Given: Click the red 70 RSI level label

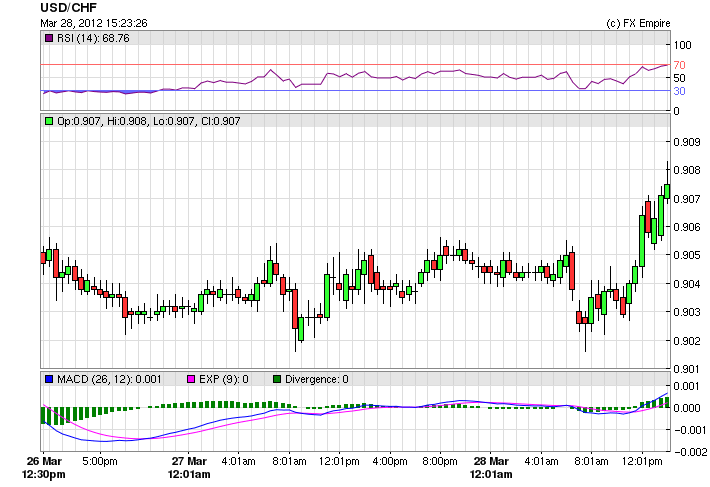Looking at the screenshot, I should point(678,65).
